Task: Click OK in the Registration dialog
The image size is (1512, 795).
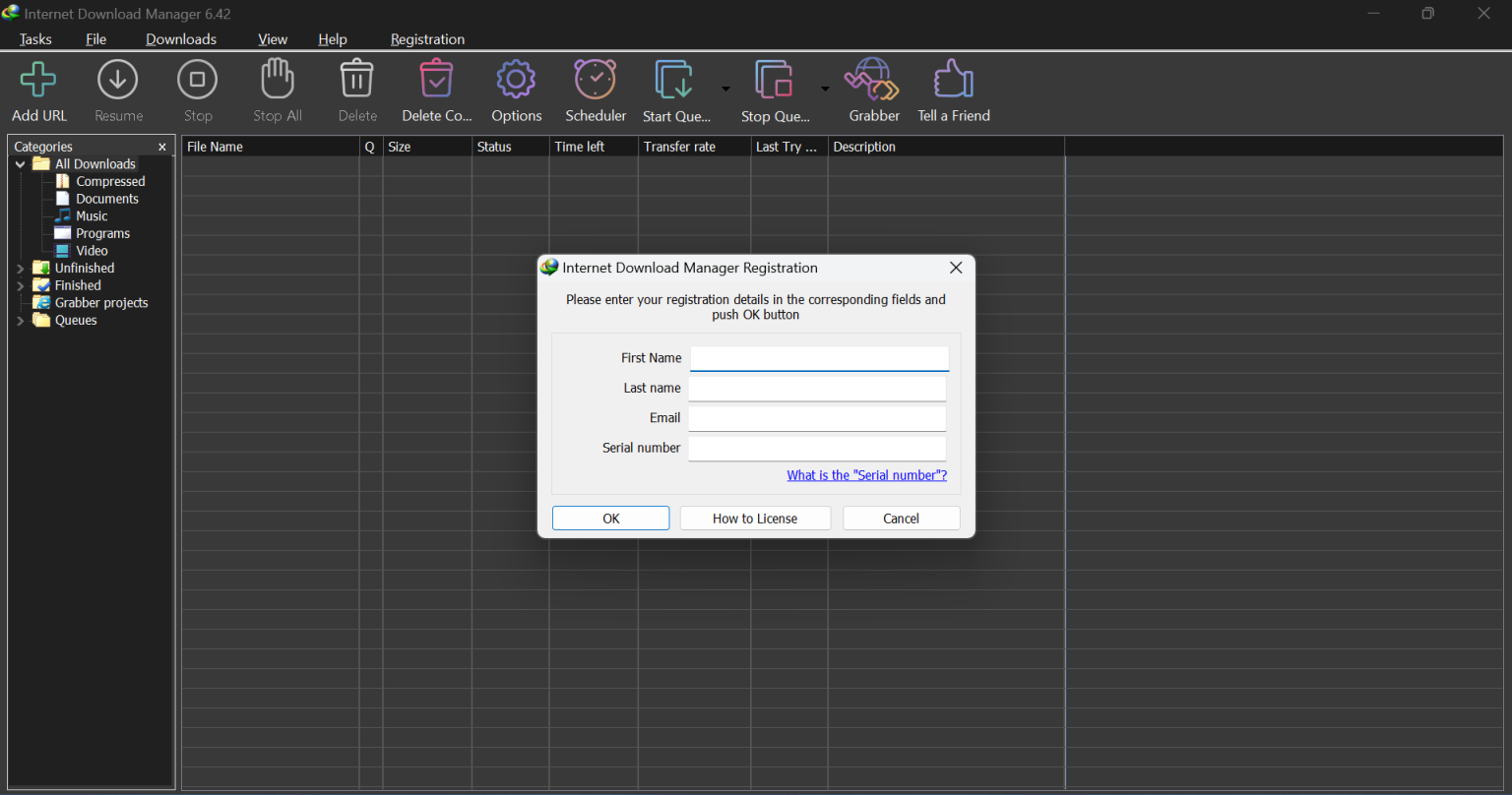Action: click(x=610, y=519)
